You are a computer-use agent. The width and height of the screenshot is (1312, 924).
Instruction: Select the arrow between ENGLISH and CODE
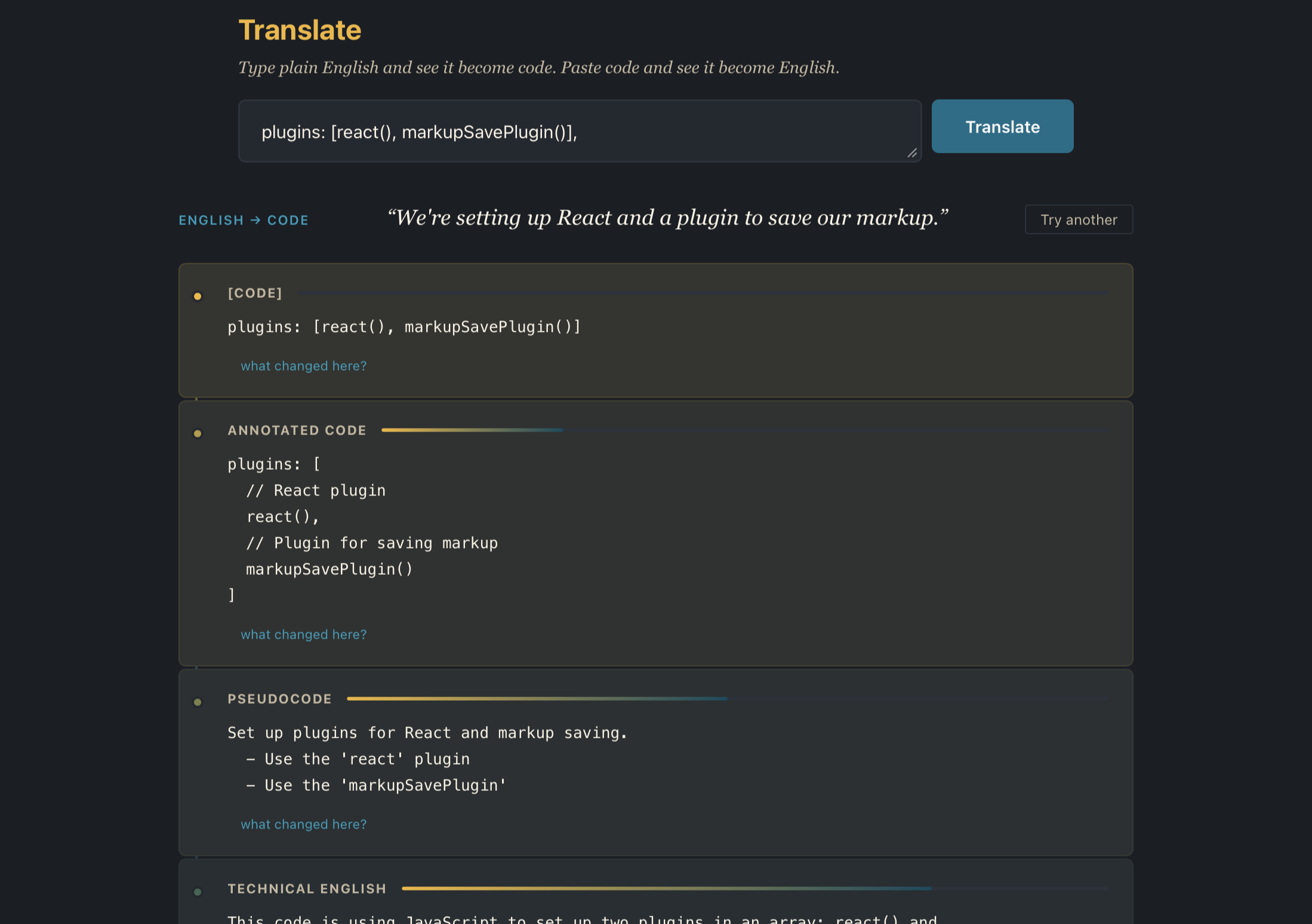click(255, 220)
